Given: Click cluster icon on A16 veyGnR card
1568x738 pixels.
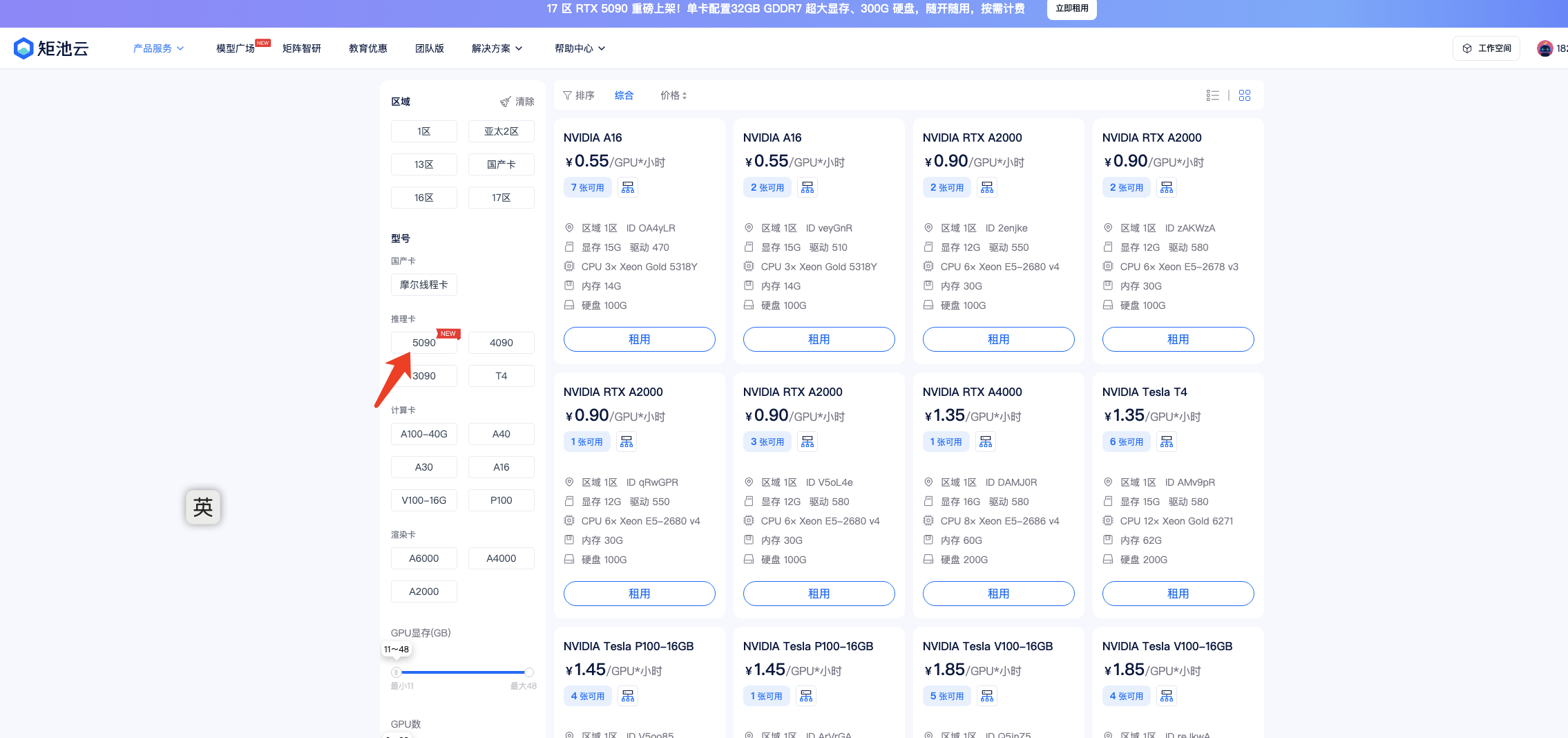Looking at the screenshot, I should (807, 187).
